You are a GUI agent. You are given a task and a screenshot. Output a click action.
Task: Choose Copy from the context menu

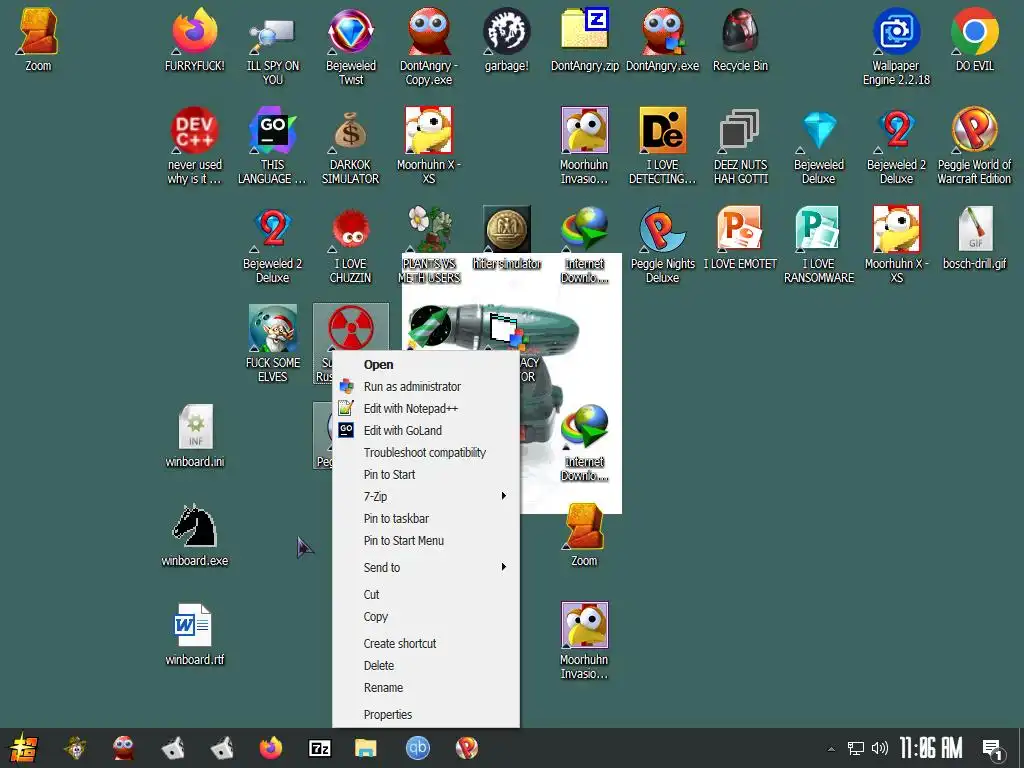[426, 616]
